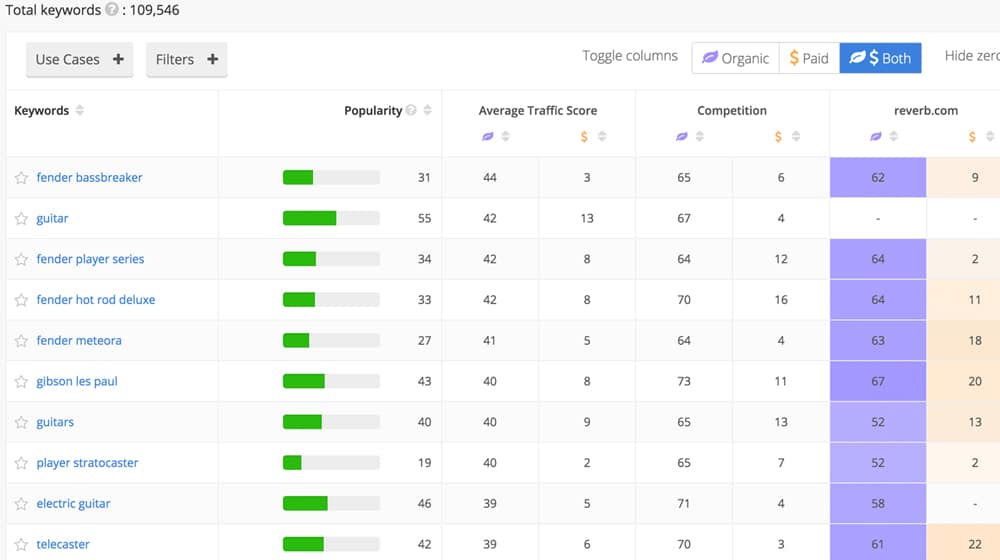Click organic leaf icon under Average Traffic Score
Screen dimensions: 1000x560
(x=488, y=136)
